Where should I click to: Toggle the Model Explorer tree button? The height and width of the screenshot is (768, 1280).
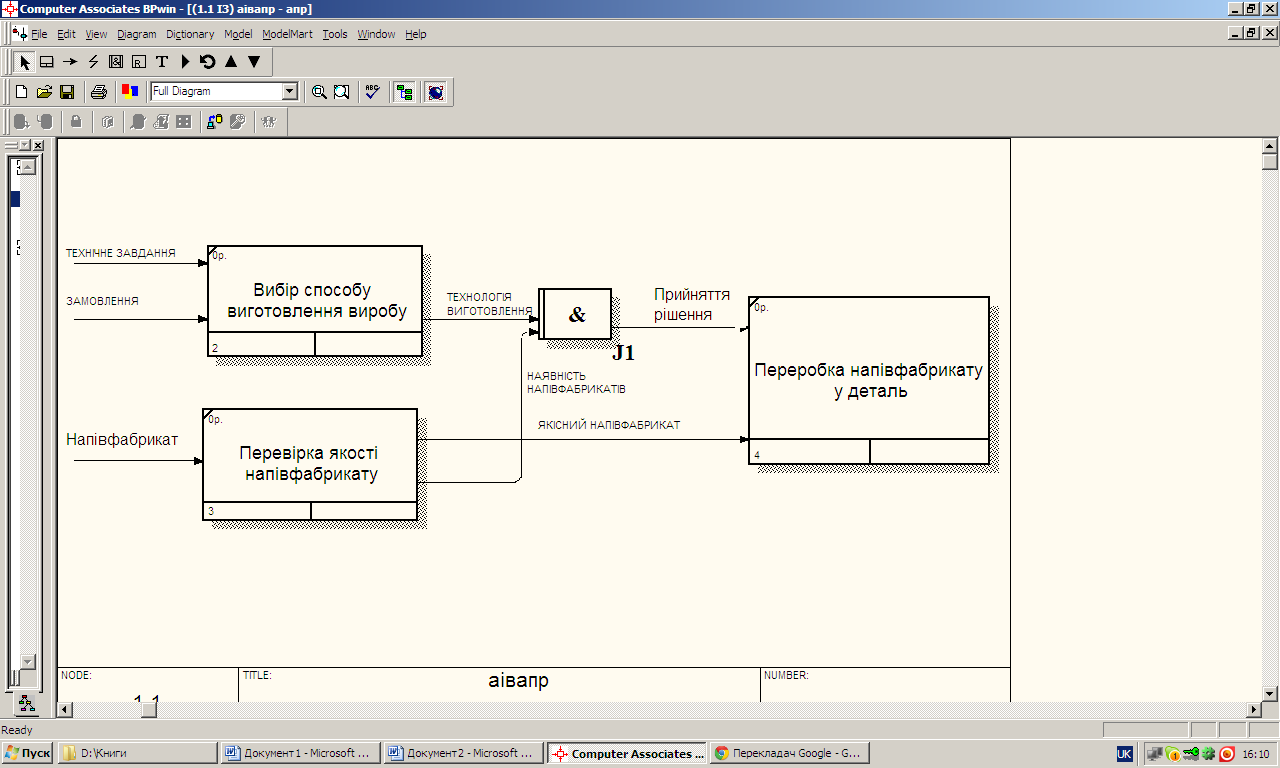coord(404,92)
